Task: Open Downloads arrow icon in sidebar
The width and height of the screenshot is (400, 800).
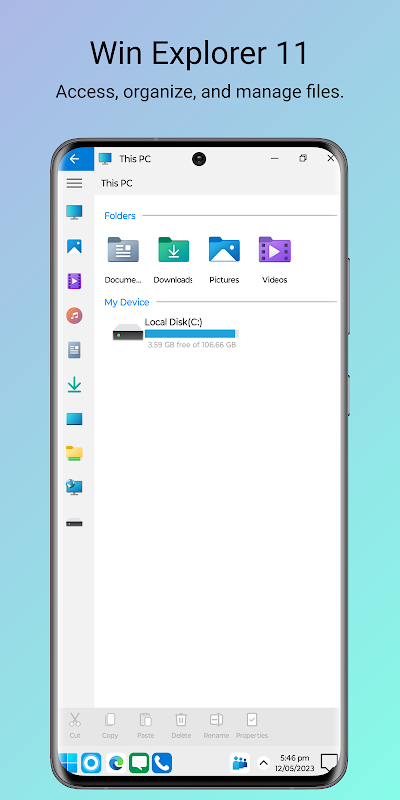Action: 74,385
